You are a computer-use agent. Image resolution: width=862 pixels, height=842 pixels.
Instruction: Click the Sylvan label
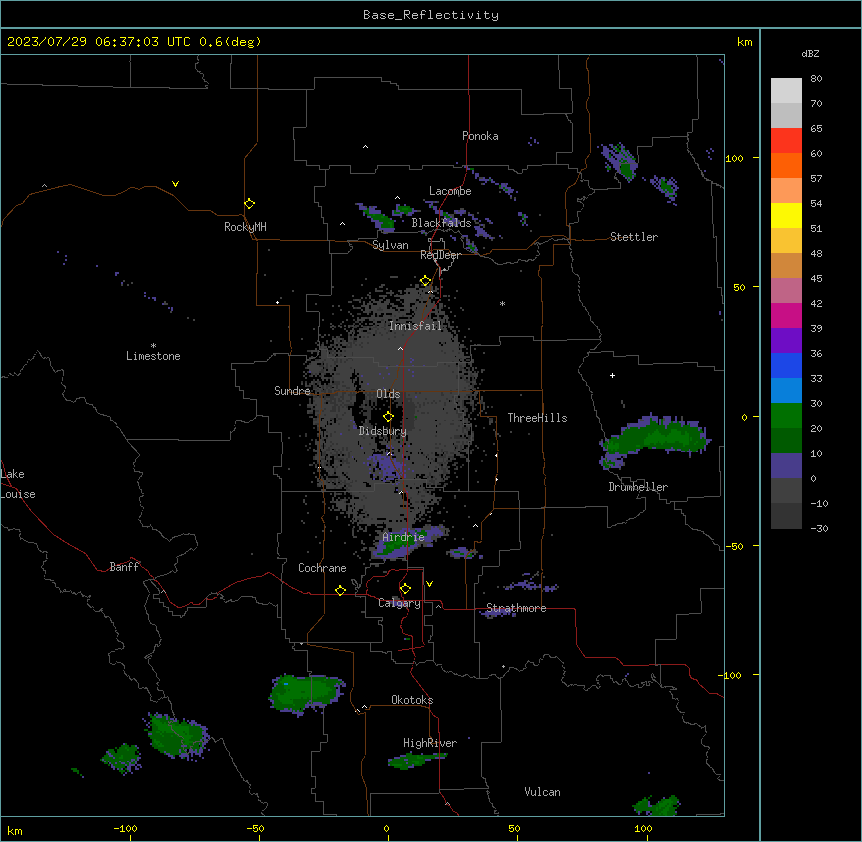(390, 245)
